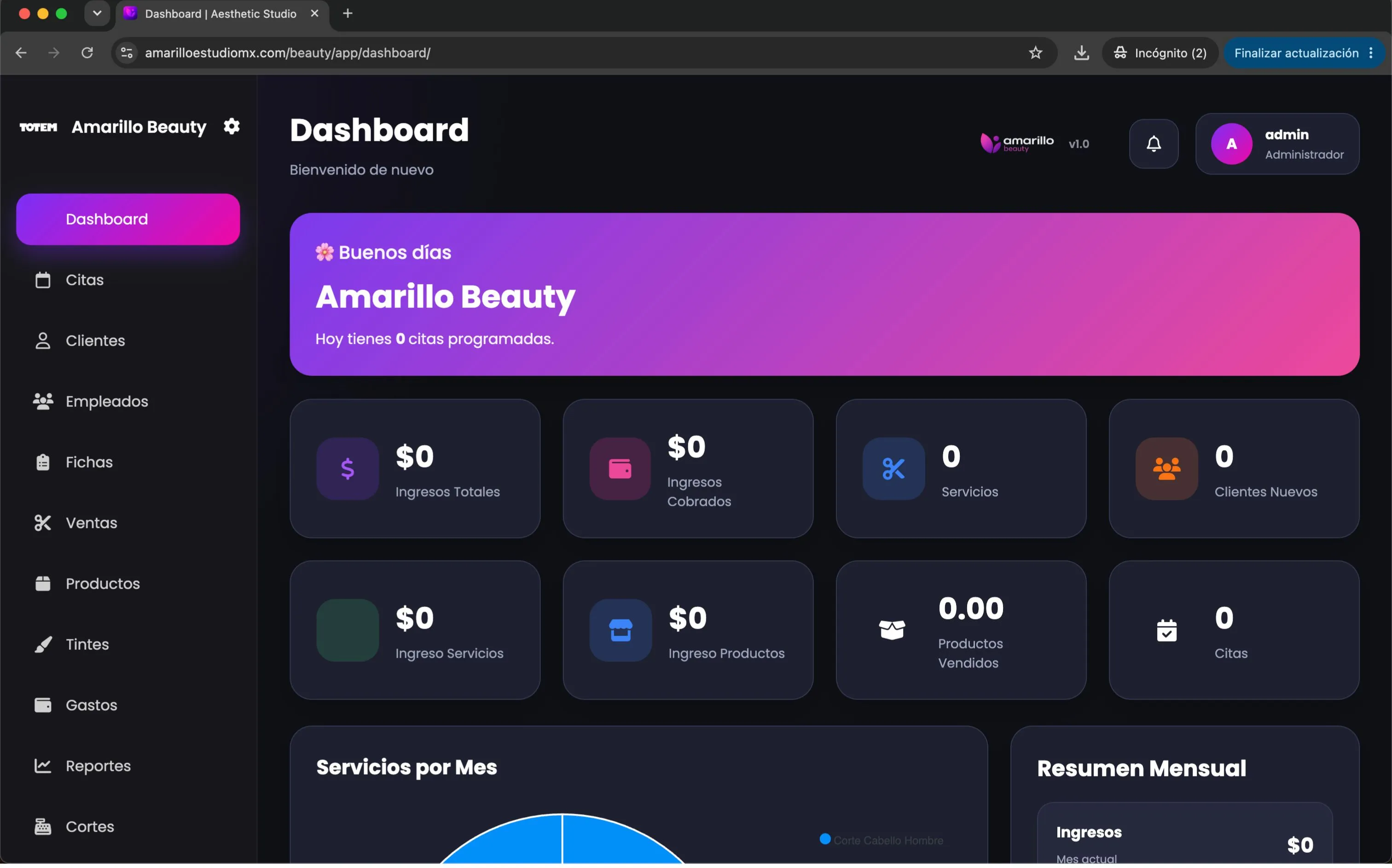Go to the Citas section
The width and height of the screenshot is (1392, 868).
[128, 280]
